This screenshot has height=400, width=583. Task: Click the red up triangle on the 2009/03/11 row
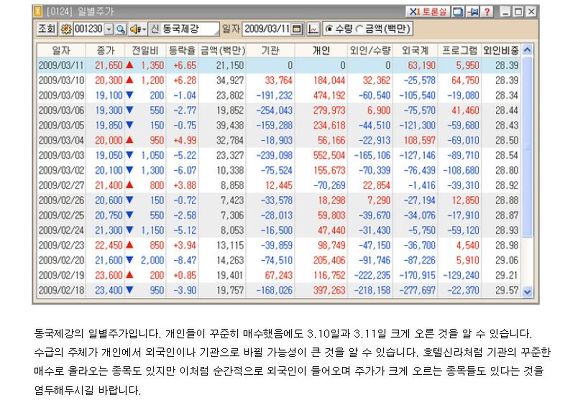click(129, 65)
